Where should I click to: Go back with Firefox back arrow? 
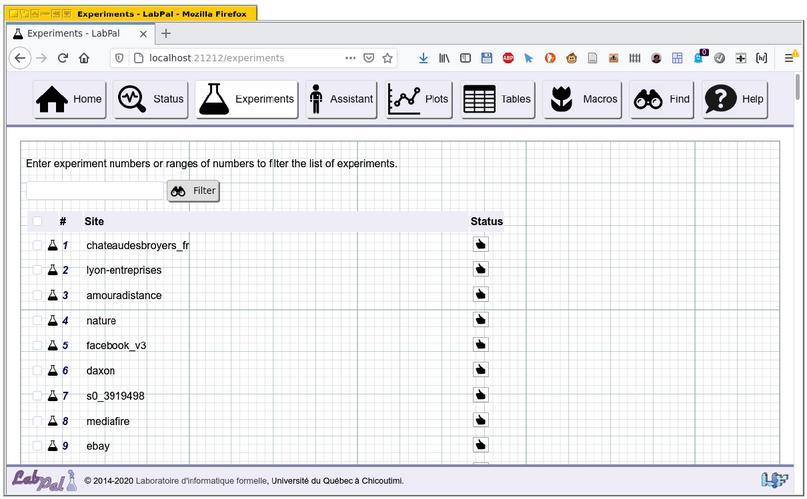pos(20,58)
